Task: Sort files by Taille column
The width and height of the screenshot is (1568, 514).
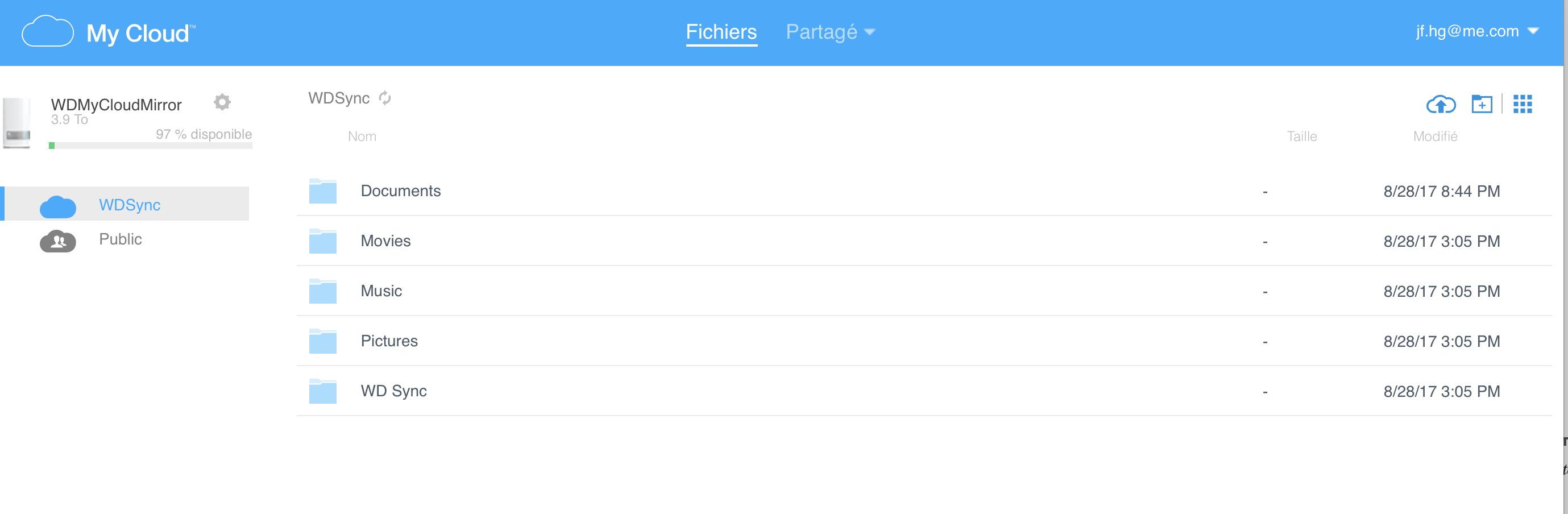Action: coord(1301,136)
